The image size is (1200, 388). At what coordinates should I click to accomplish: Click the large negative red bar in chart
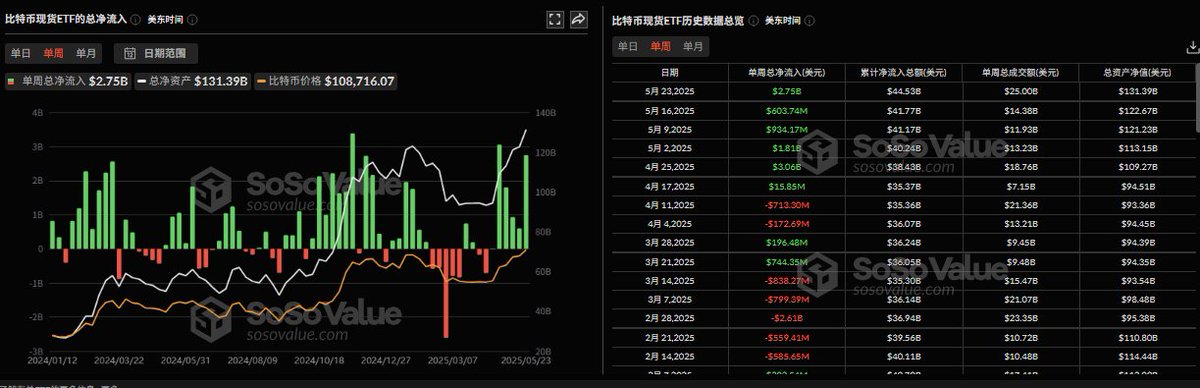(446, 293)
